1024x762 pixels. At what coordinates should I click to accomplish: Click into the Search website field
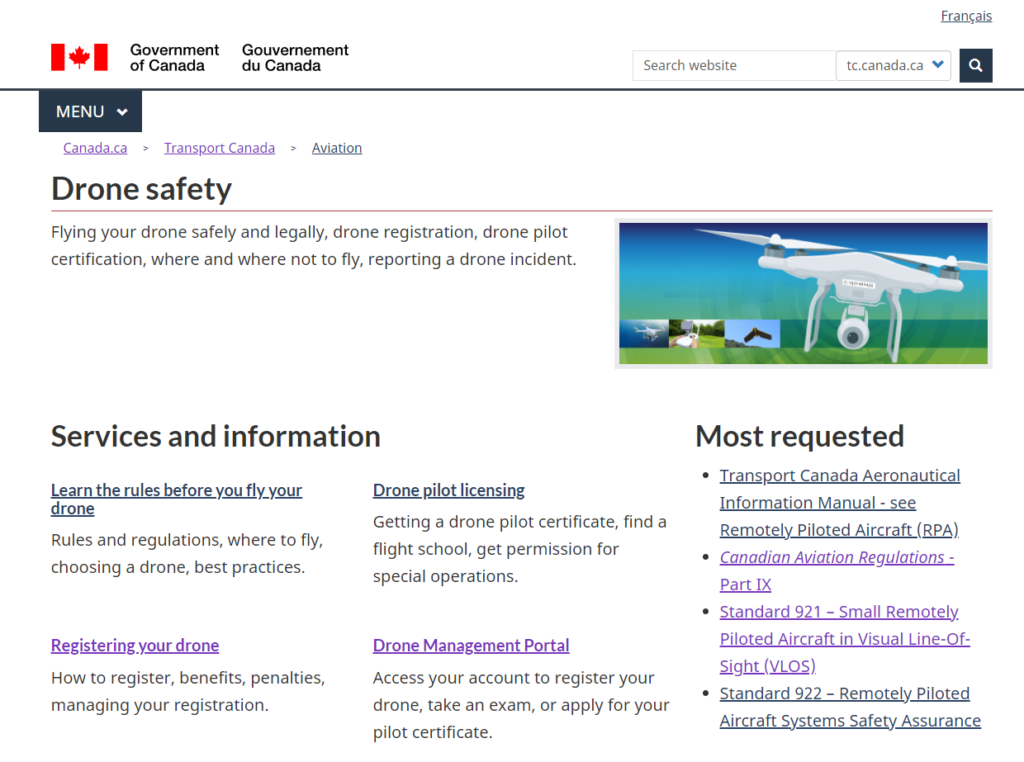734,65
